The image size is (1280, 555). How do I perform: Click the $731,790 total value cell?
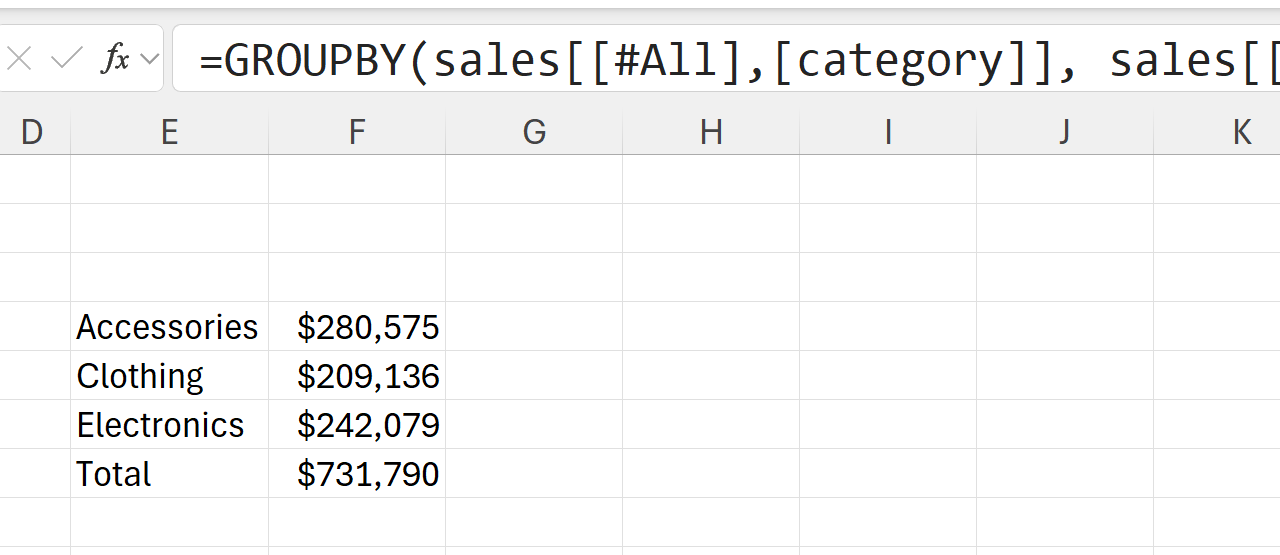(367, 474)
